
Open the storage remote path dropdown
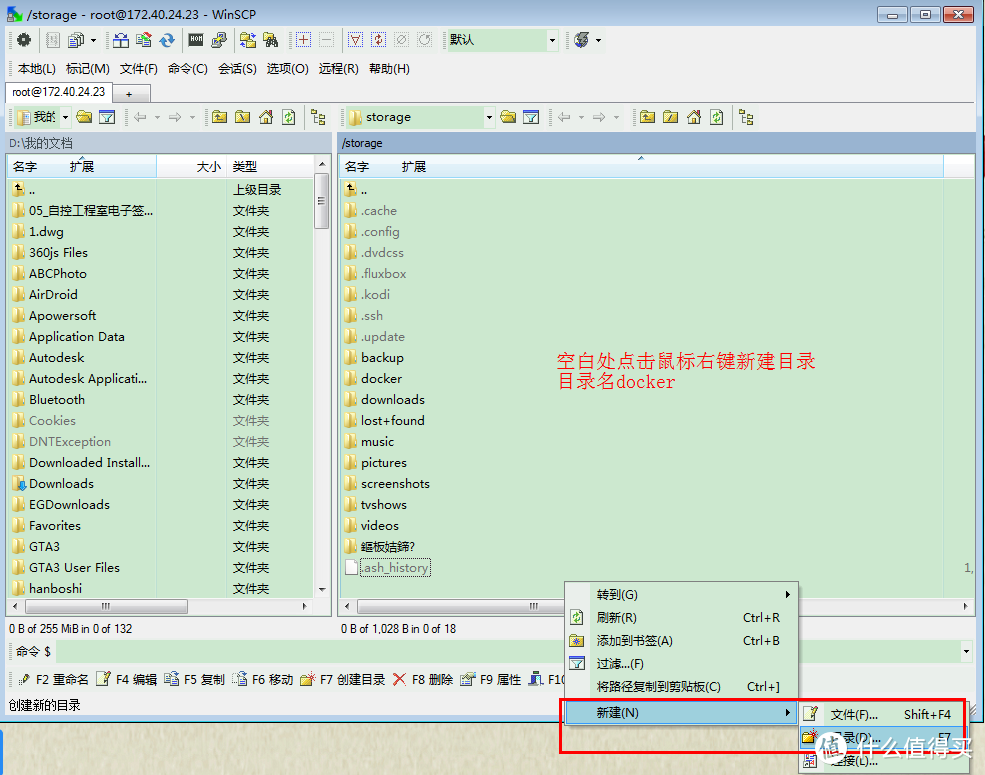[489, 117]
